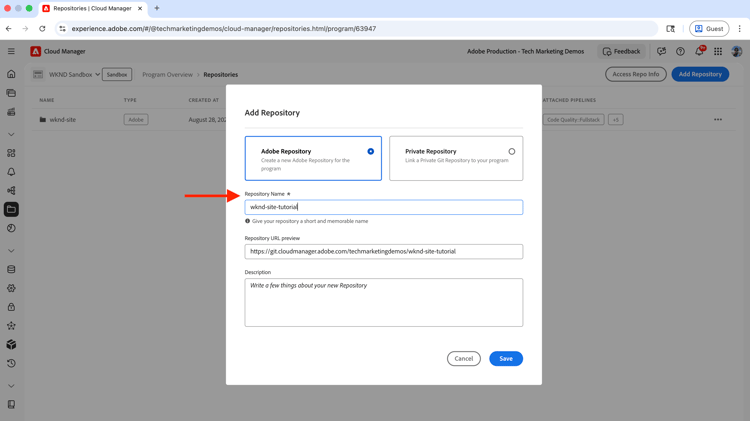750x421 pixels.
Task: Open the star icon in sidebar
Action: point(11,326)
